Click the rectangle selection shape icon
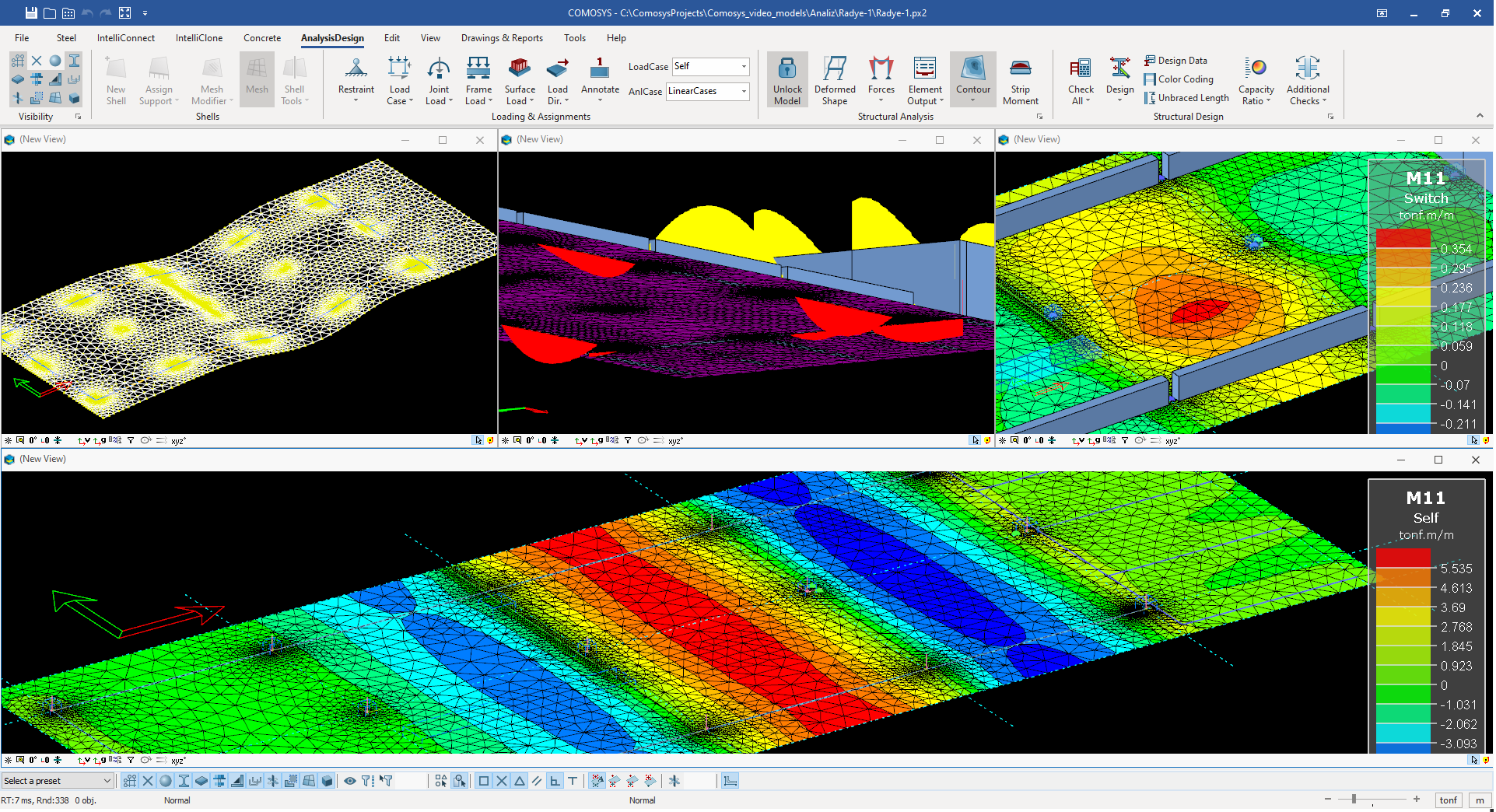This screenshot has width=1496, height=812. (484, 782)
